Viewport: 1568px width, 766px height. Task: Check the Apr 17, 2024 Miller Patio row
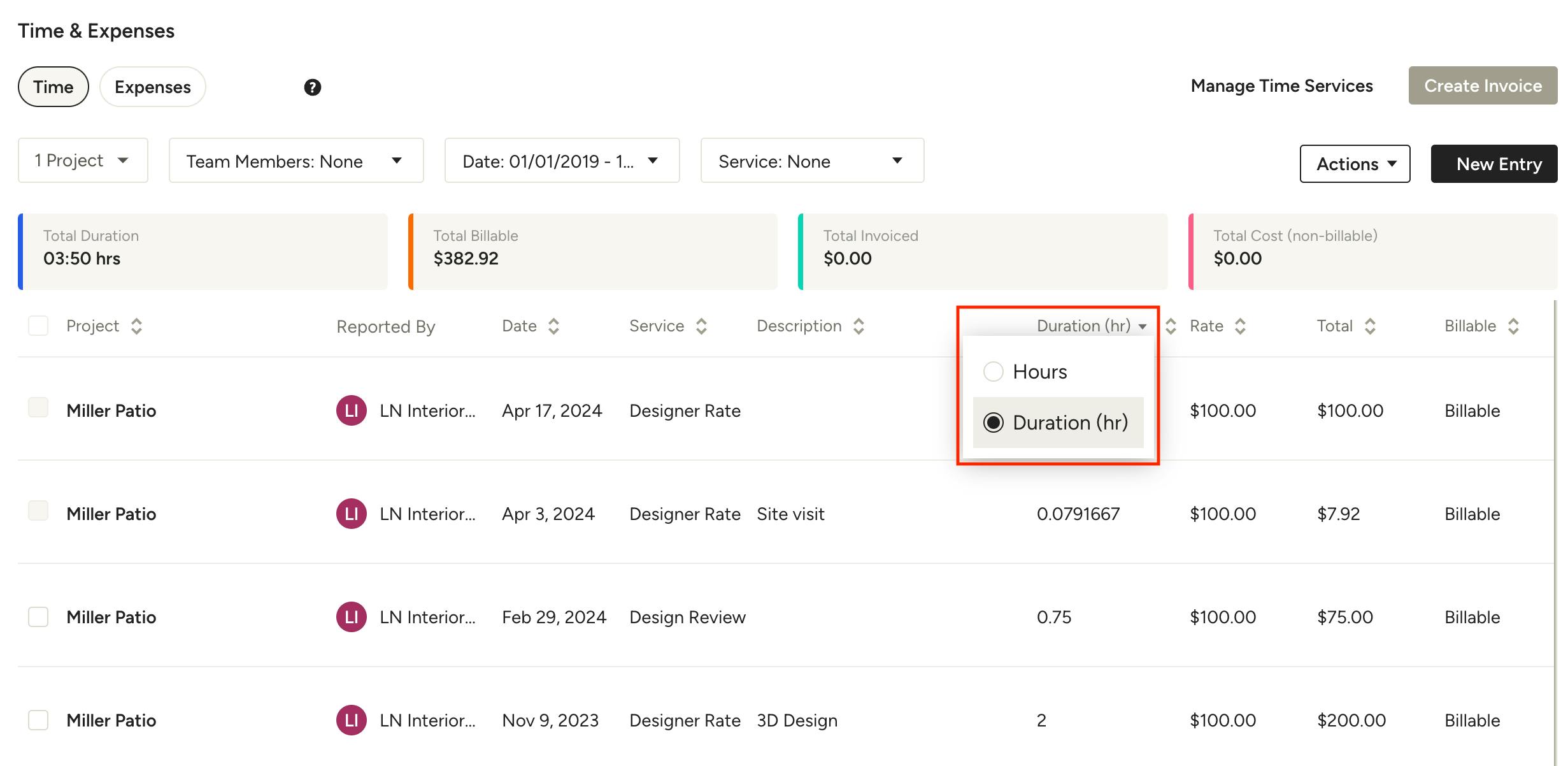click(x=38, y=407)
